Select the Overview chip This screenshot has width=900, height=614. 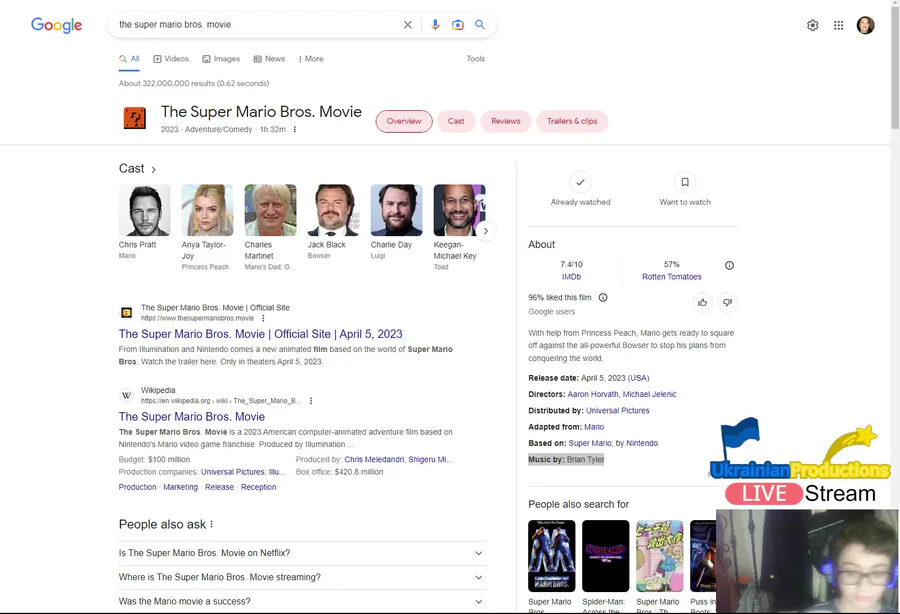coord(404,121)
